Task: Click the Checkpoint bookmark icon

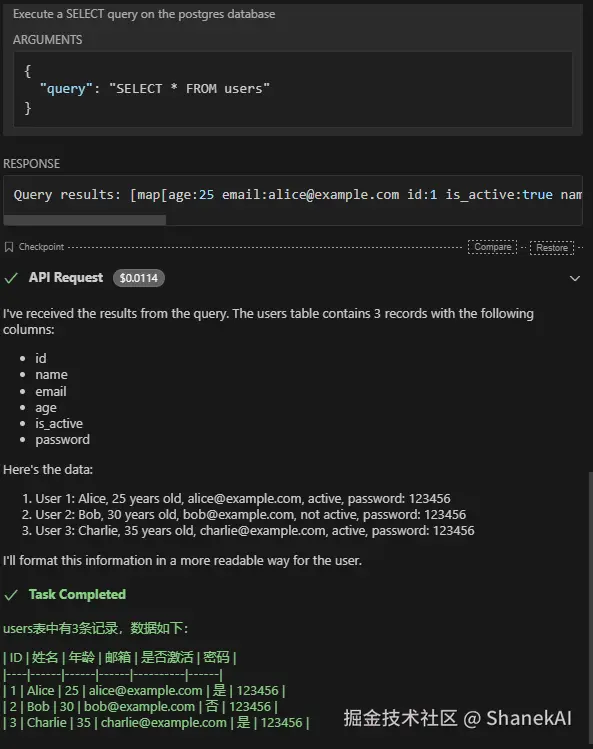Action: pyautogui.click(x=9, y=247)
